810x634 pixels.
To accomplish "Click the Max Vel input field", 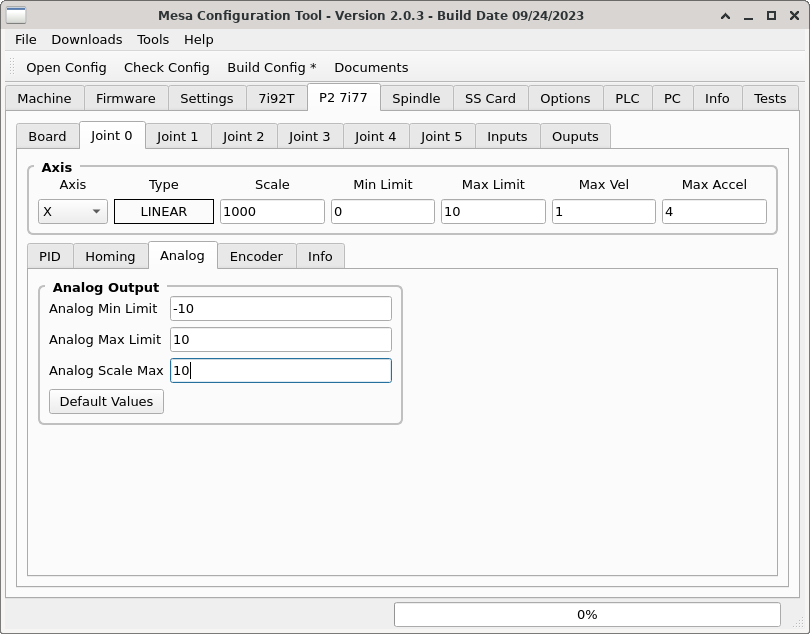I will tap(604, 211).
